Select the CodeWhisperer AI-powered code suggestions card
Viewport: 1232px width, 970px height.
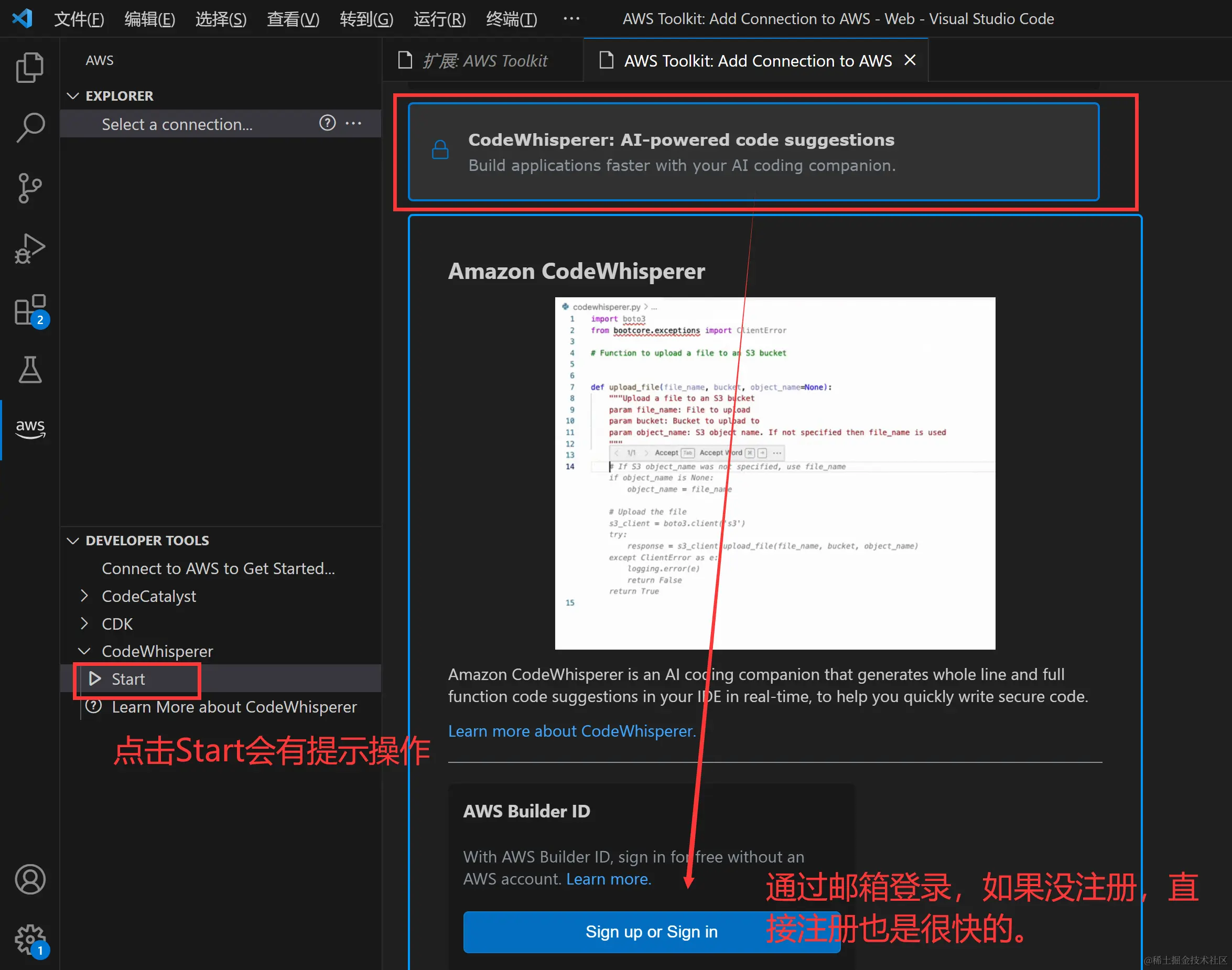pos(753,152)
